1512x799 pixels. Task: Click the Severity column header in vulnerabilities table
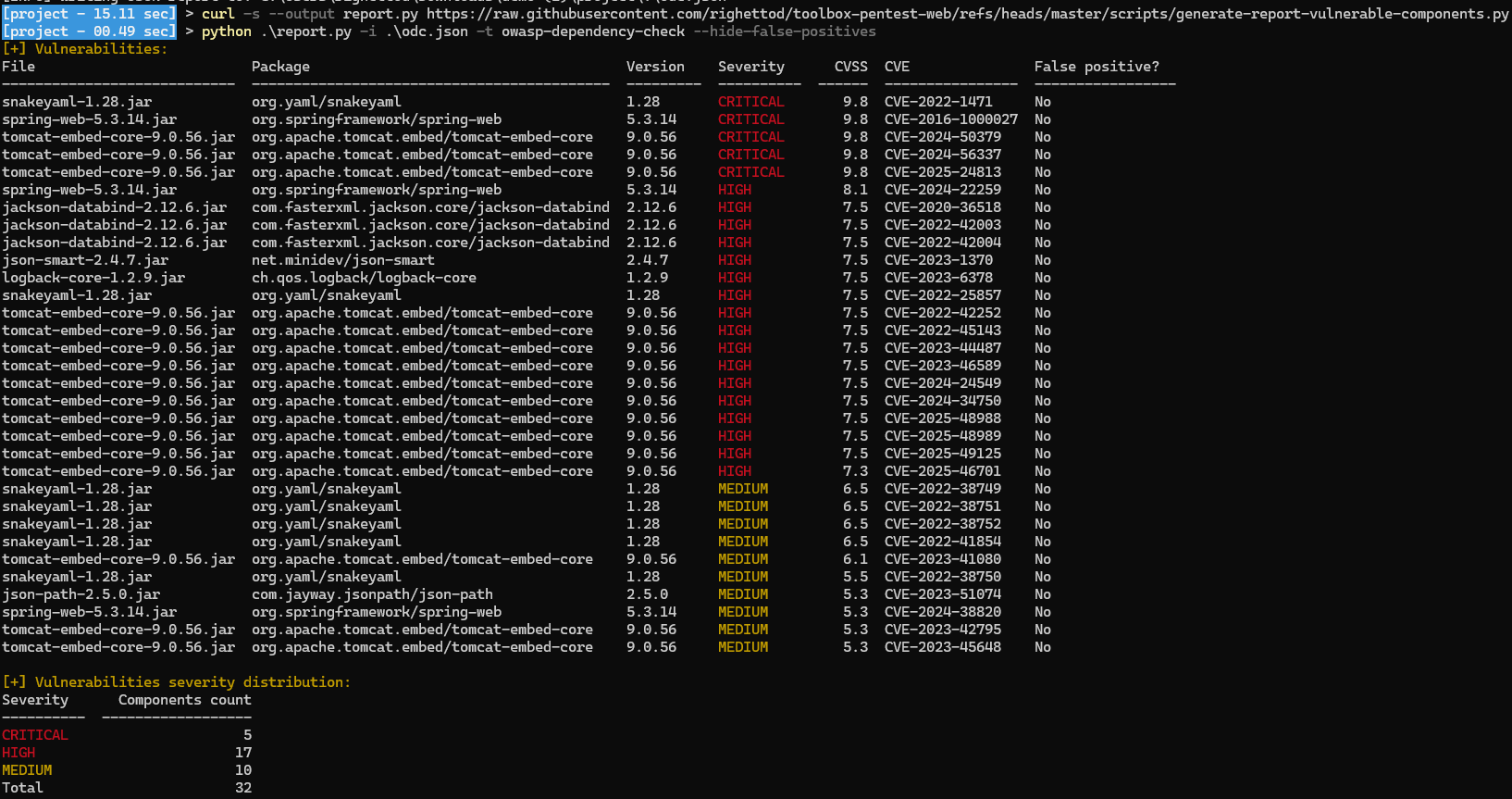[751, 67]
